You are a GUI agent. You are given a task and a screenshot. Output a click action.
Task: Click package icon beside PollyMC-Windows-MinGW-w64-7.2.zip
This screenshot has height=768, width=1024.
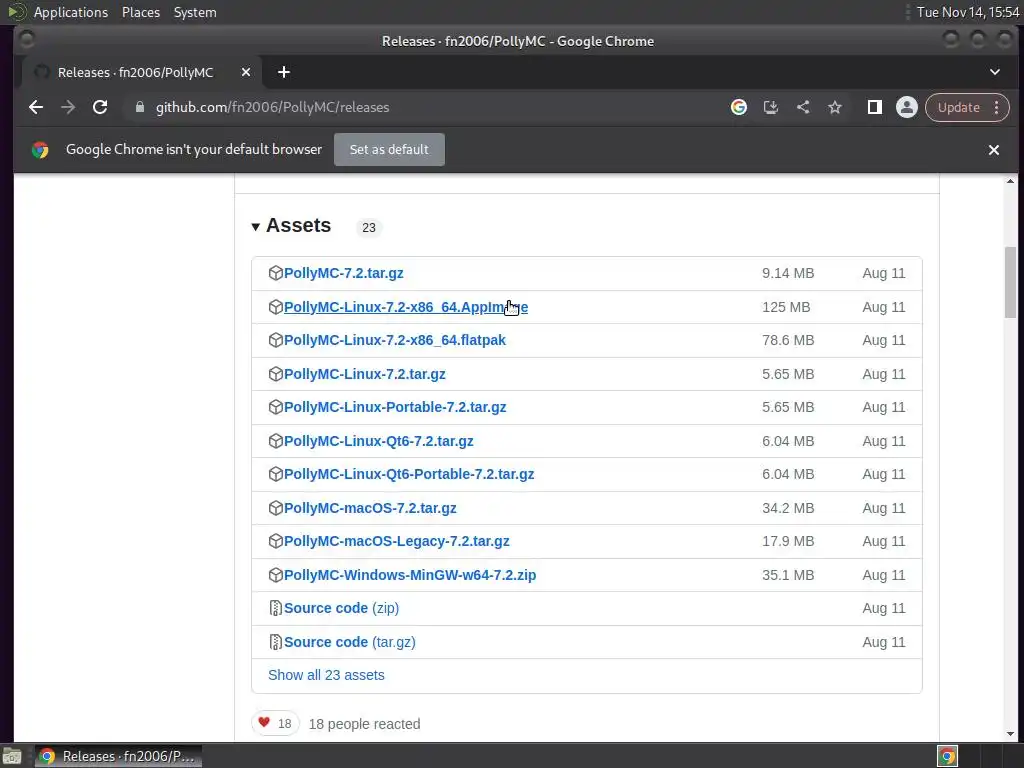click(x=275, y=575)
